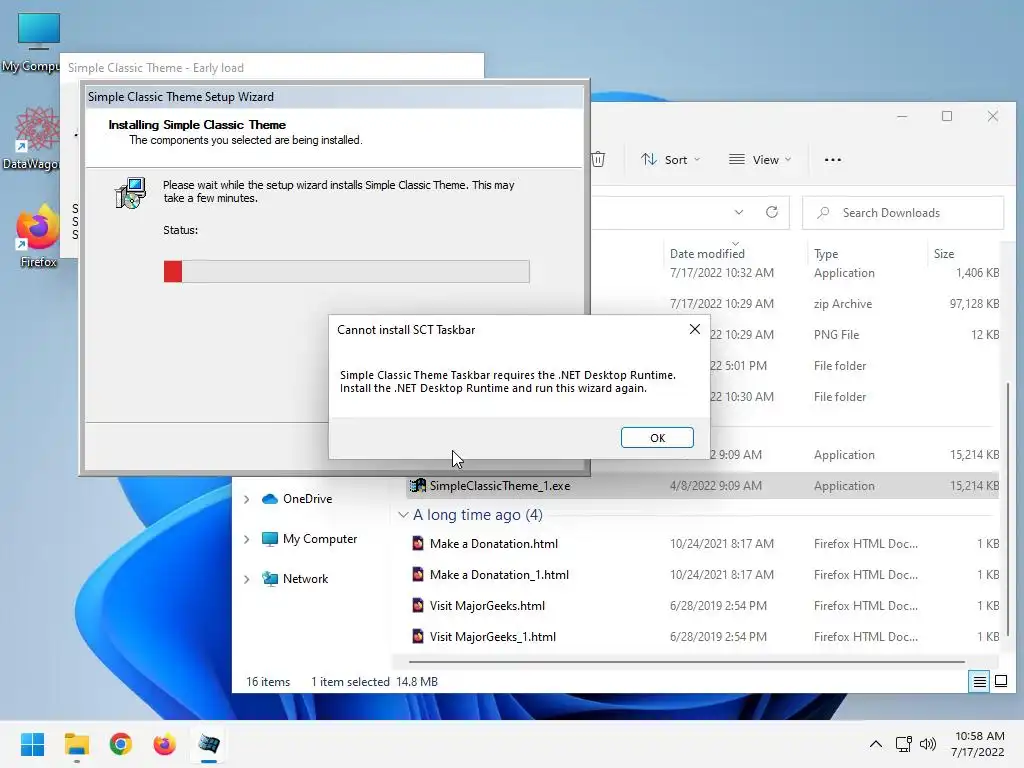Click the Firefox desktop shortcut

[x=38, y=236]
